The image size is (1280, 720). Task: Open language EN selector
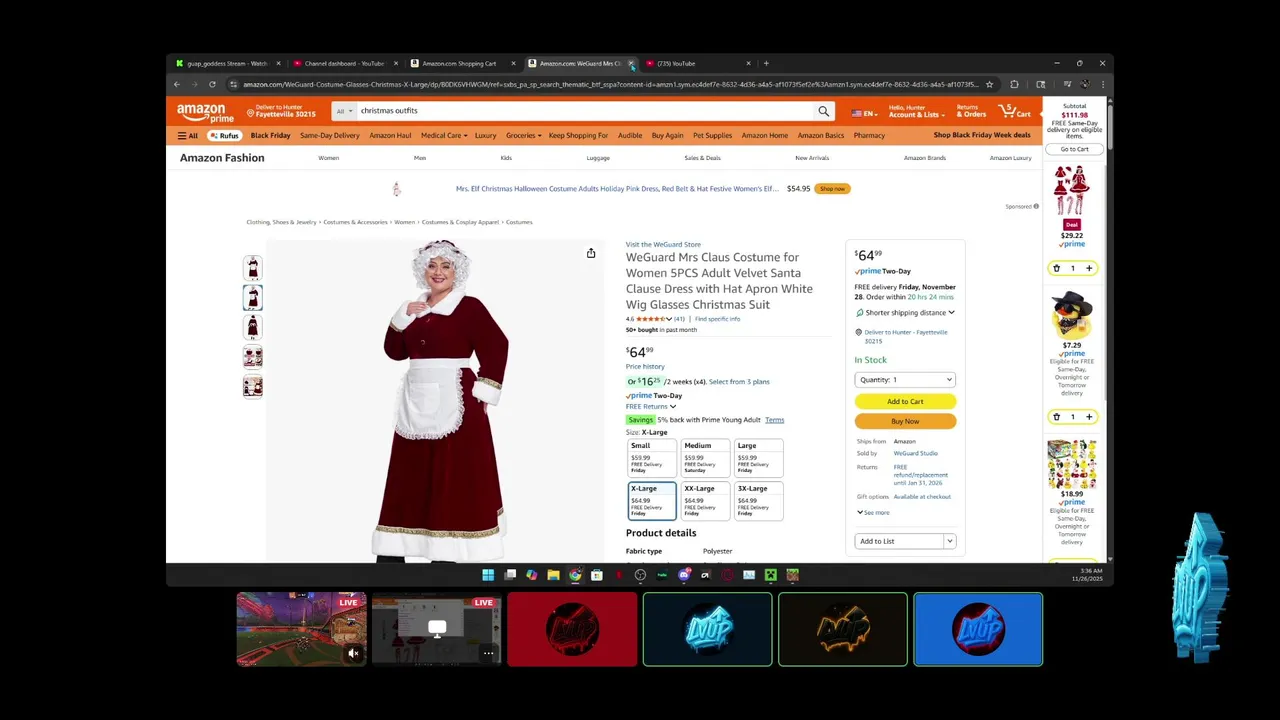(x=864, y=113)
